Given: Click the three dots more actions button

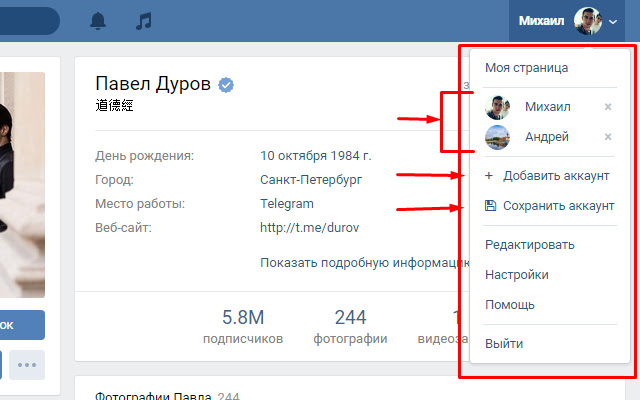Looking at the screenshot, I should click(x=27, y=365).
